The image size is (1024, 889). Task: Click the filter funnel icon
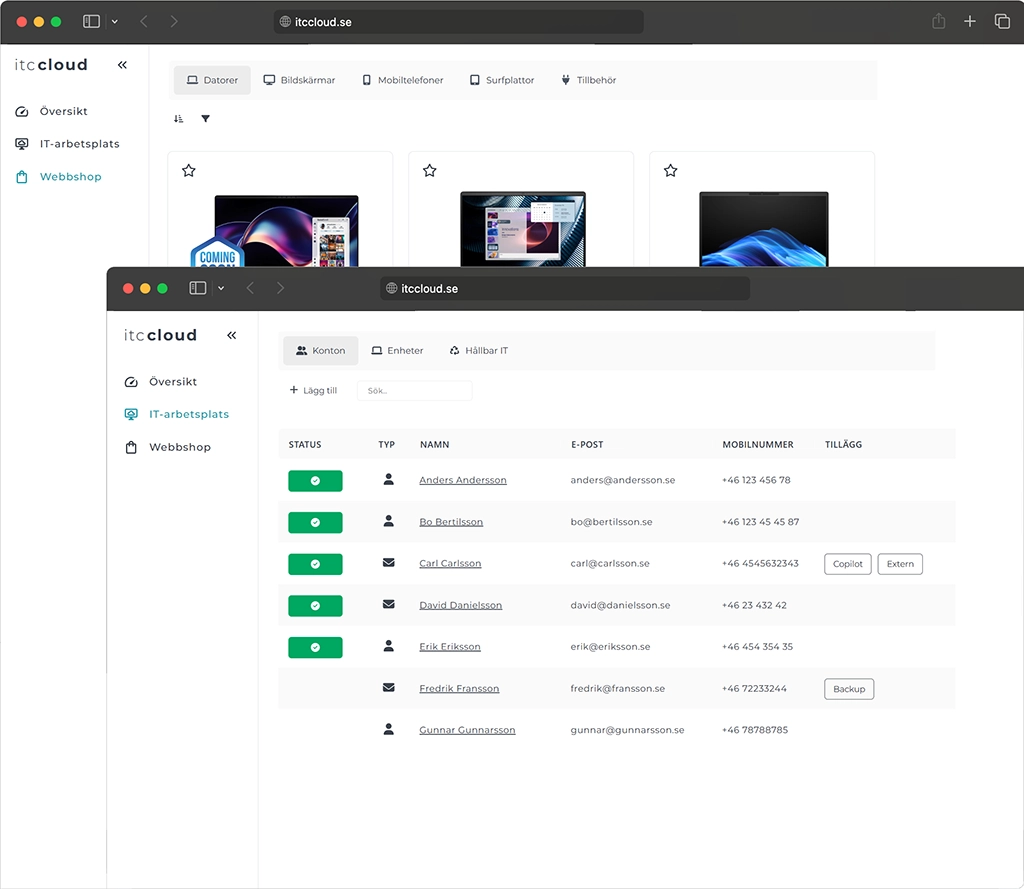click(x=205, y=119)
